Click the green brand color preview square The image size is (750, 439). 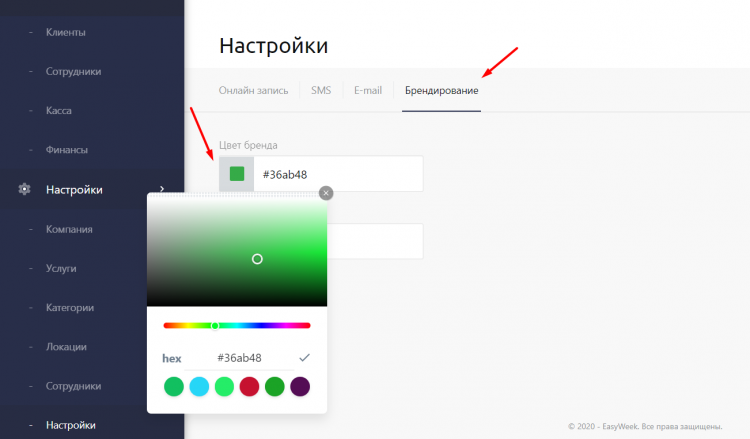(237, 174)
